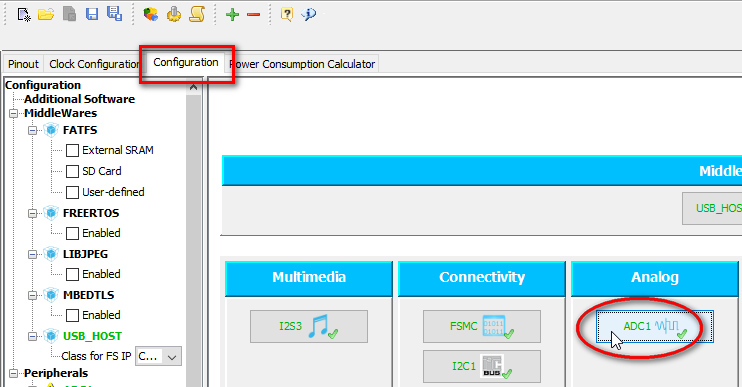742x387 pixels.
Task: Enable FREERTOS with its Enabled checkbox
Action: click(72, 233)
